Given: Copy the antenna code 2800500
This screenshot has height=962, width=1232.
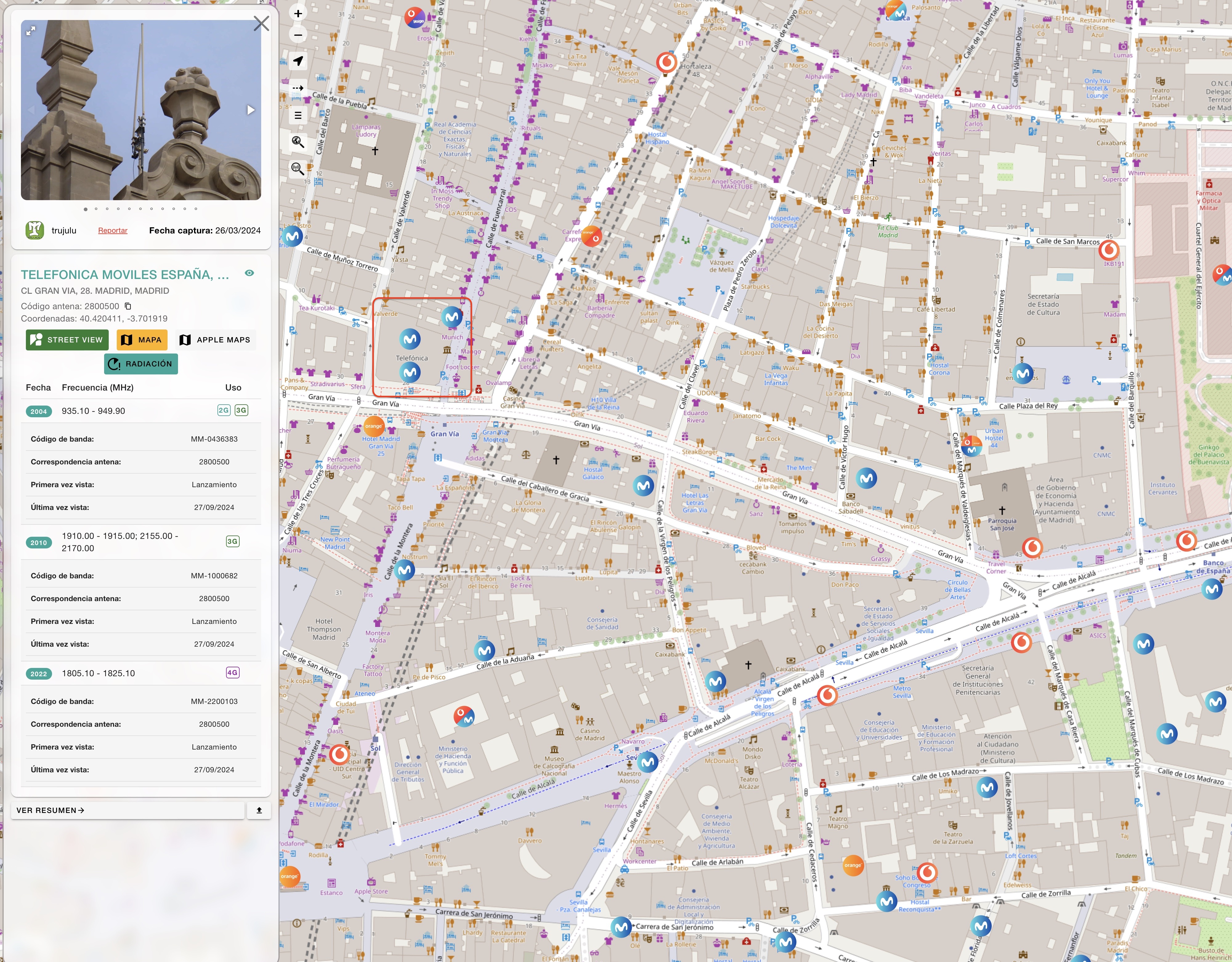Looking at the screenshot, I should [128, 306].
